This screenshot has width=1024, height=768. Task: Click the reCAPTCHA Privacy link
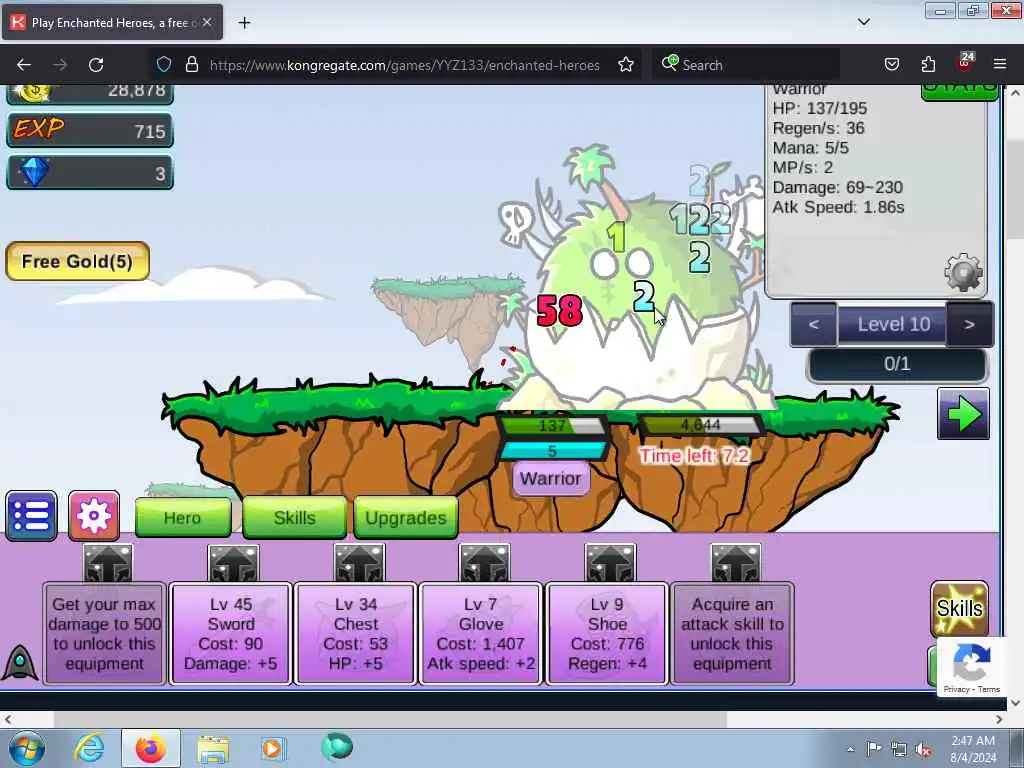point(956,689)
